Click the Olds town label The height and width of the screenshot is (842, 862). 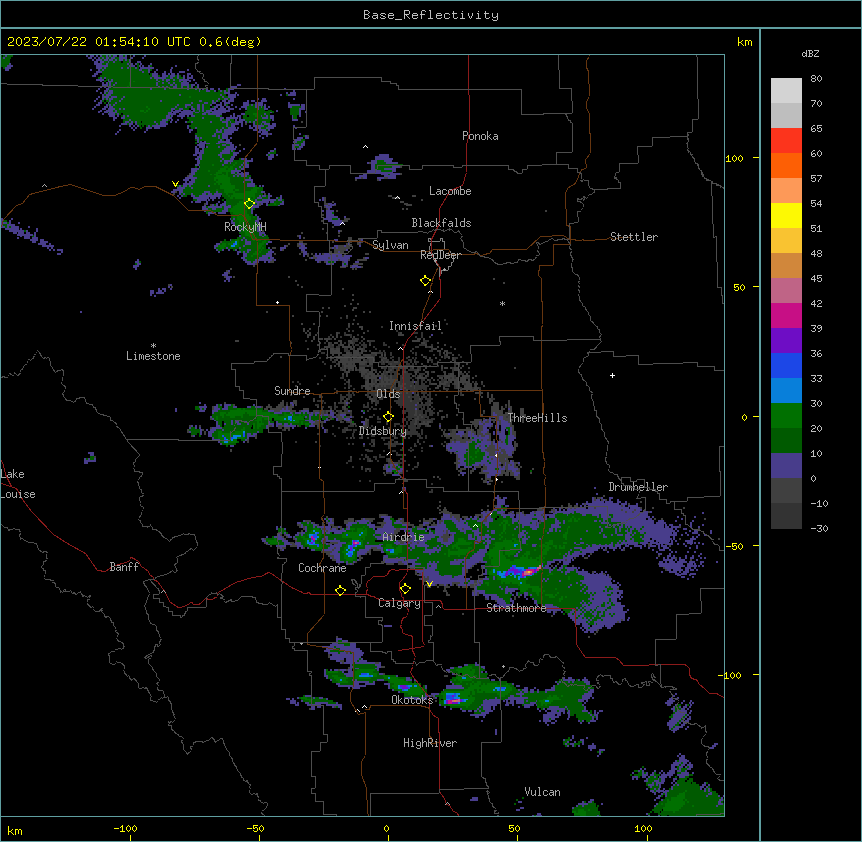pyautogui.click(x=388, y=394)
